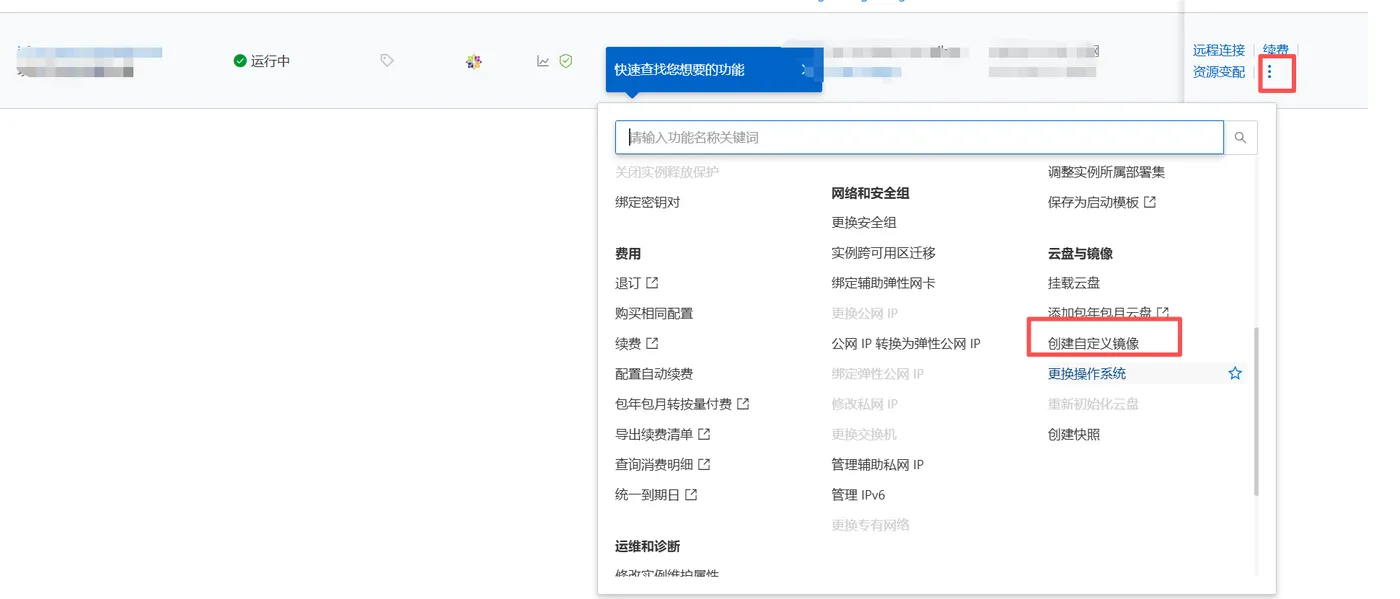Star the 更换操作系统 item as favorite
This screenshot has height=599, width=1400.
coord(1235,374)
